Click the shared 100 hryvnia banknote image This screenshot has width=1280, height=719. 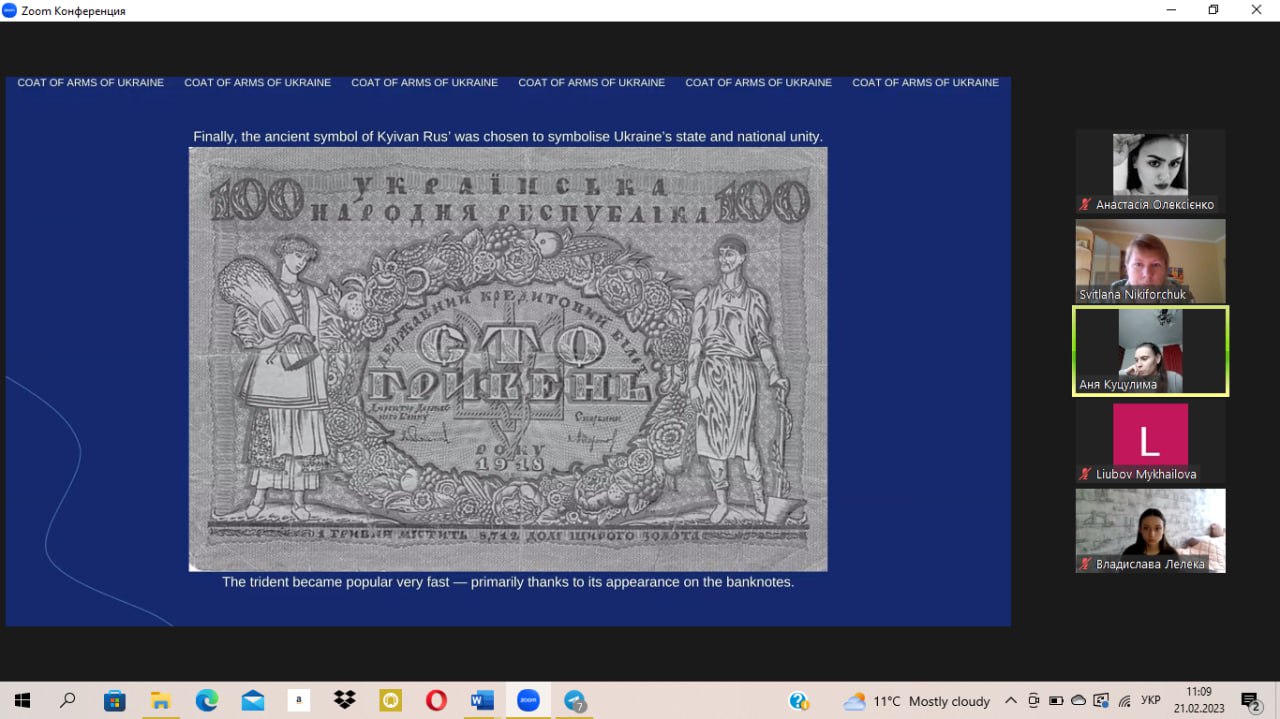click(508, 359)
